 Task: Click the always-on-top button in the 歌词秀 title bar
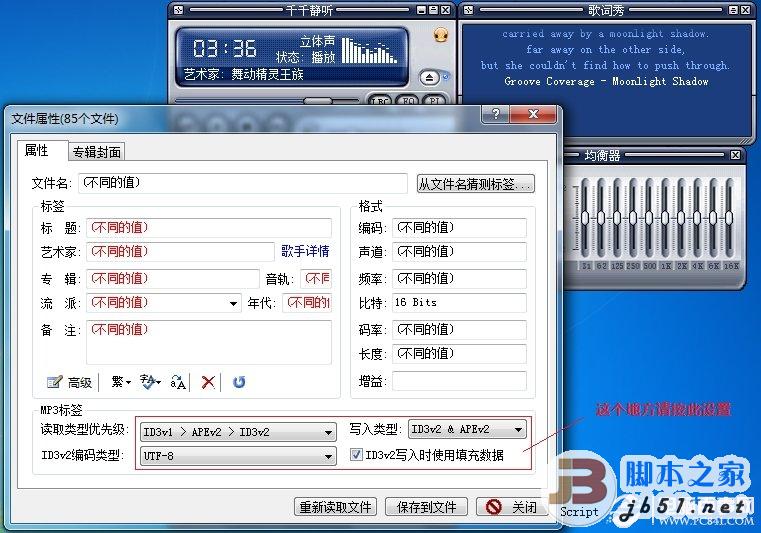(733, 10)
